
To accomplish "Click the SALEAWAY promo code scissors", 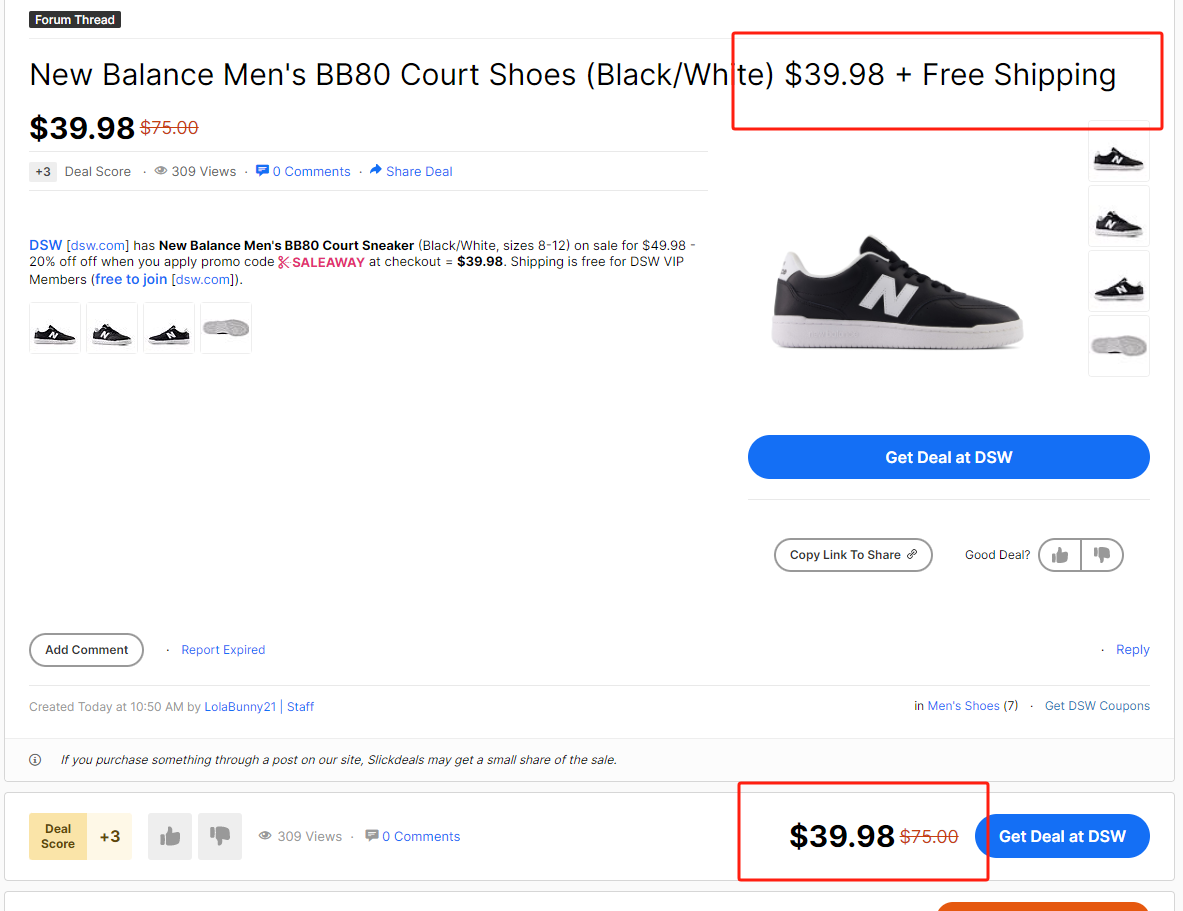I will coord(284,262).
